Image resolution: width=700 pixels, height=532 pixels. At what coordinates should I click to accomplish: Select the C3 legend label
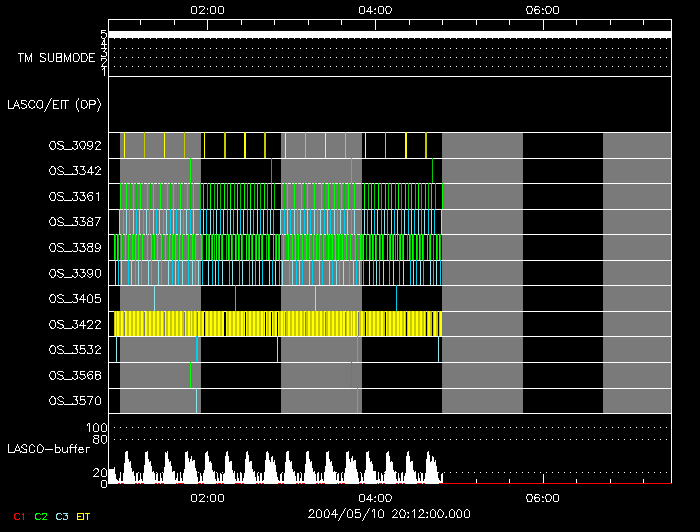point(62,516)
